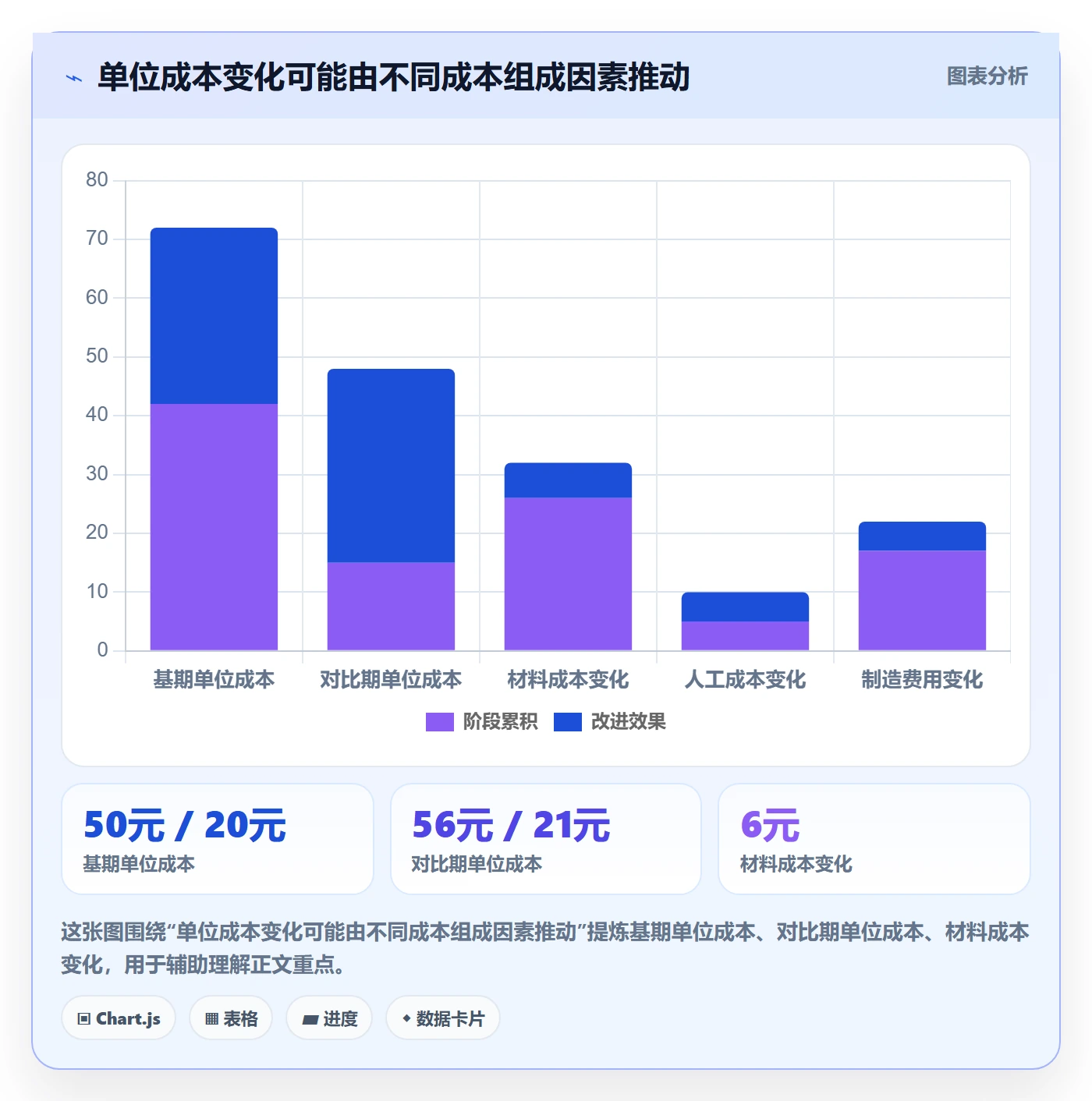Click the 材料成本变化 x-axis label
Viewport: 1092px width, 1101px height.
pyautogui.click(x=568, y=680)
